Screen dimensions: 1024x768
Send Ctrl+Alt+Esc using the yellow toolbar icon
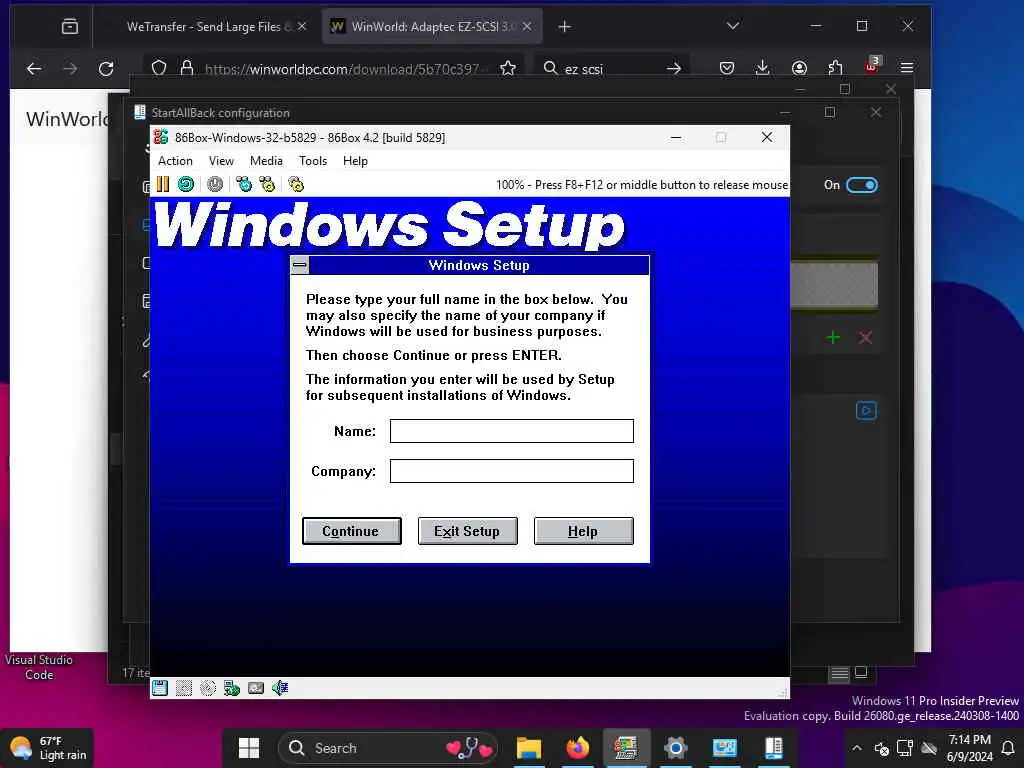pyautogui.click(x=267, y=184)
